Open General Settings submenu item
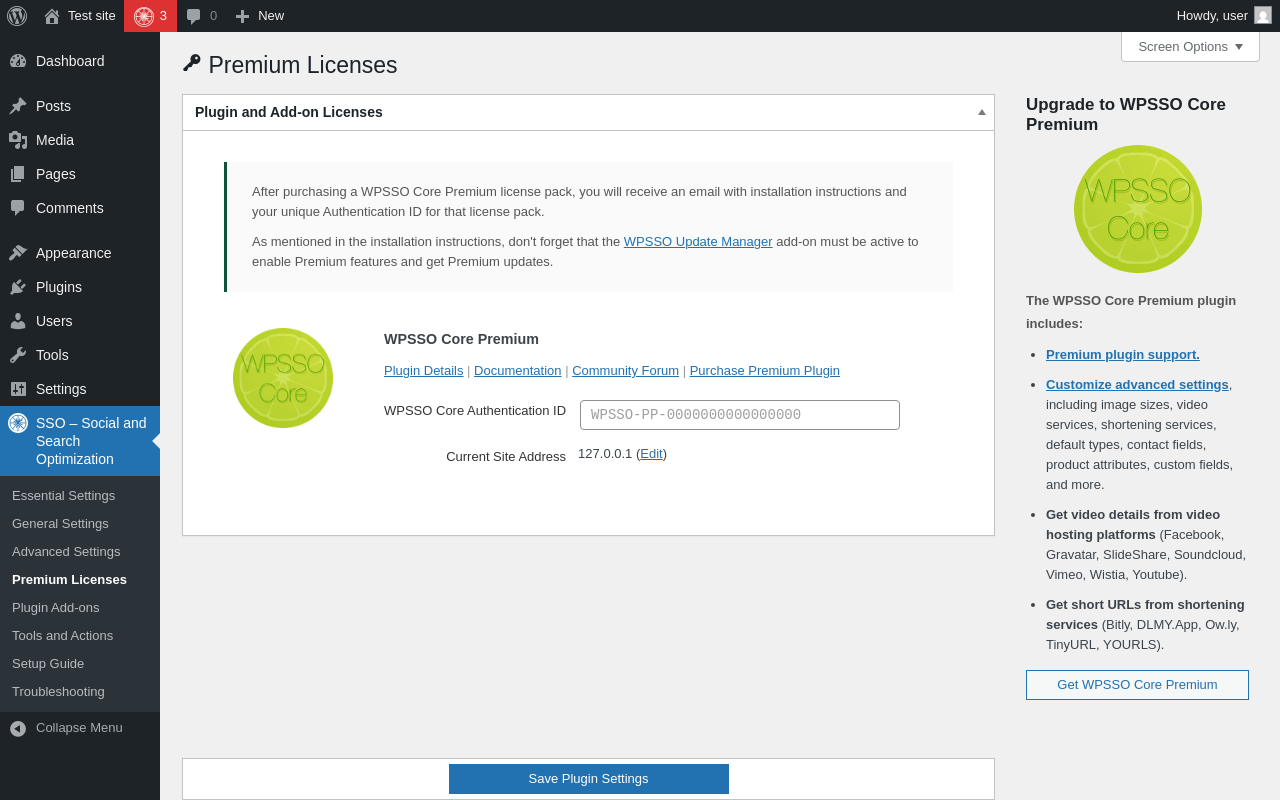Viewport: 1280px width, 800px height. click(x=60, y=523)
